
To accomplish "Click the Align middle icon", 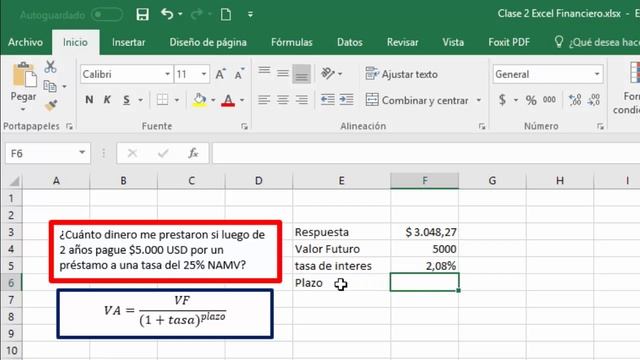I will click(x=282, y=73).
